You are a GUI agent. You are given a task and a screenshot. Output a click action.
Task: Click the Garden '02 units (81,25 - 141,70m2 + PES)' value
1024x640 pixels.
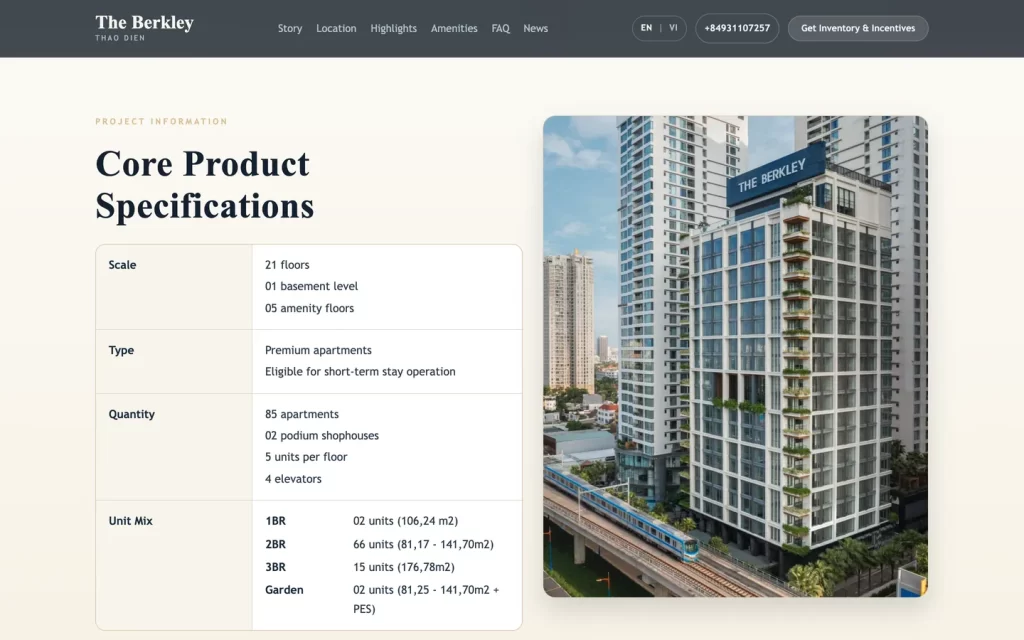point(426,600)
